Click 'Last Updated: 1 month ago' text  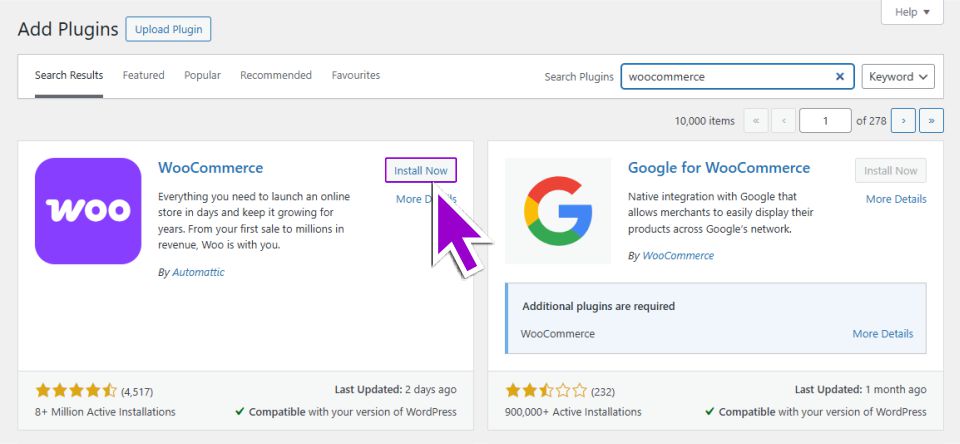[861, 389]
